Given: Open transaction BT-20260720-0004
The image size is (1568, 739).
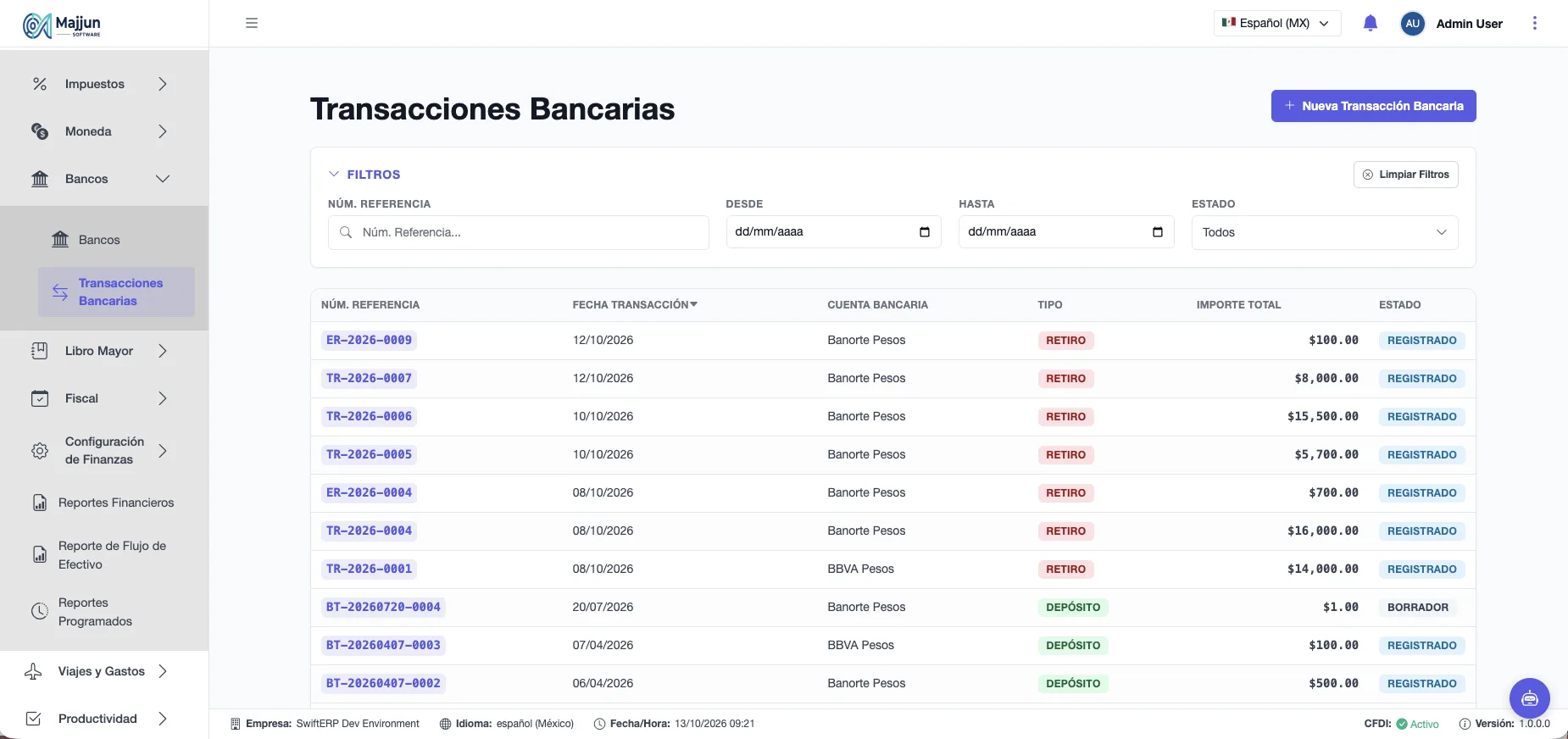Looking at the screenshot, I should 383,607.
